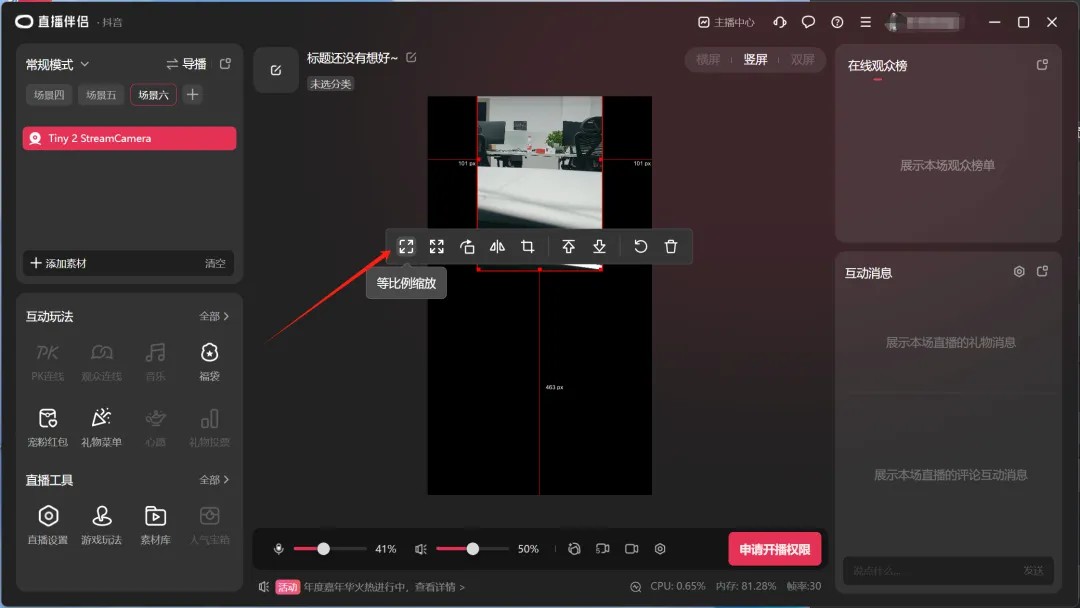Screen dimensions: 1080x608
Task: Click the crop icon in floating toolbar
Action: pos(527,246)
